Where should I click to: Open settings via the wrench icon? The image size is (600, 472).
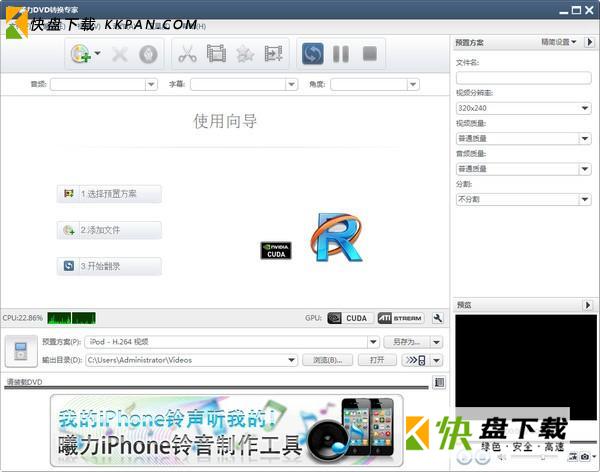pos(438,318)
